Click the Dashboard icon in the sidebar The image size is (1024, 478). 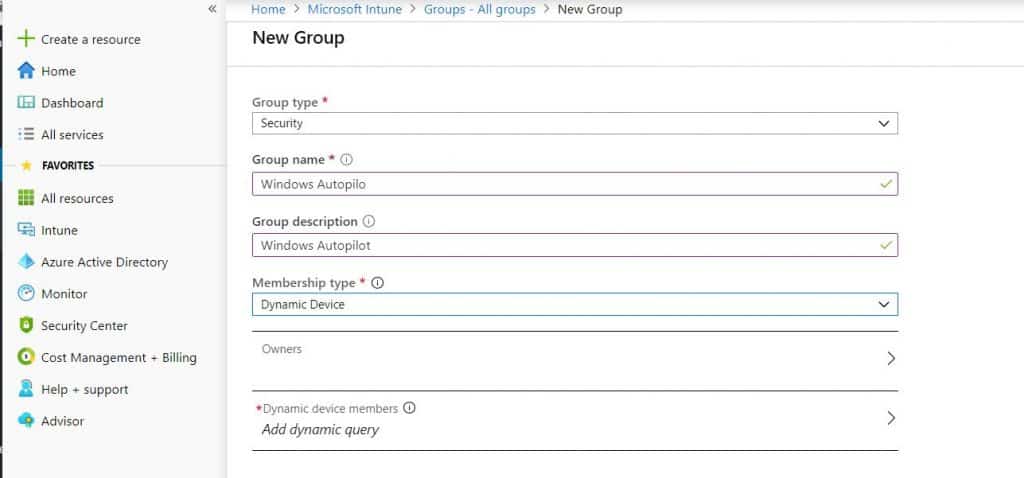25,103
